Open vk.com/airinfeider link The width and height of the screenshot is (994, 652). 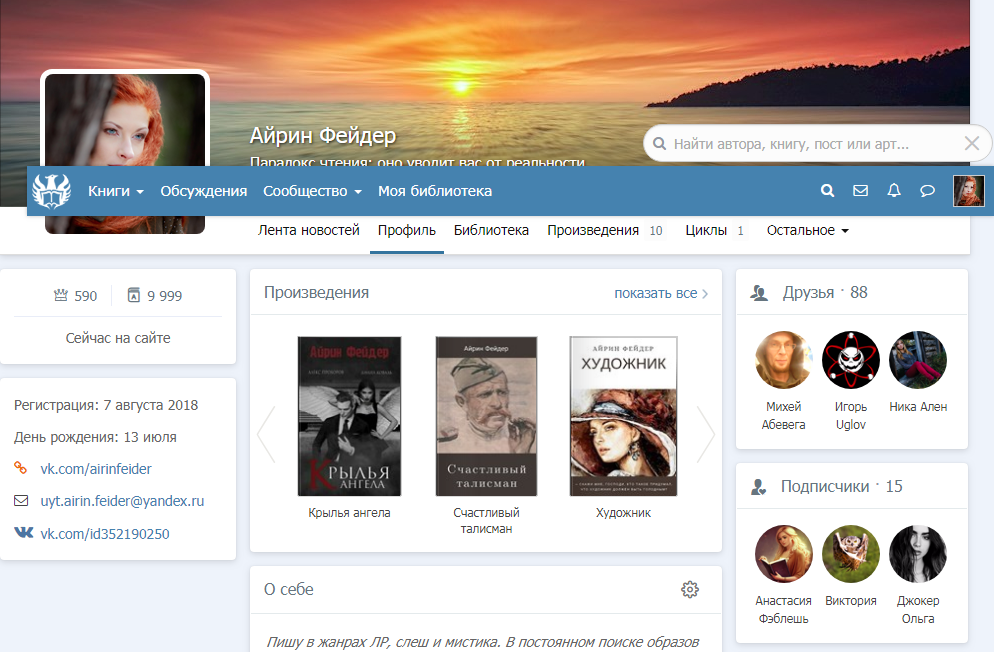coord(96,468)
